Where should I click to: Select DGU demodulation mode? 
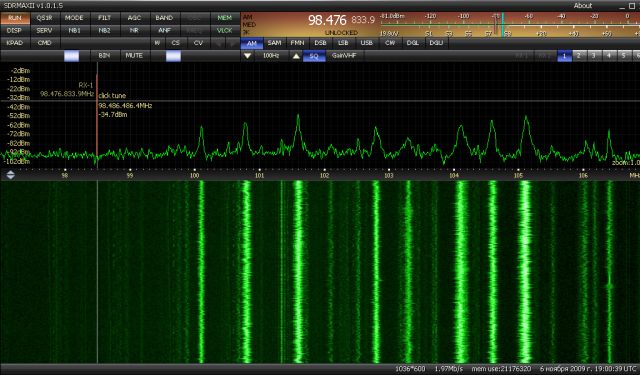pos(436,43)
